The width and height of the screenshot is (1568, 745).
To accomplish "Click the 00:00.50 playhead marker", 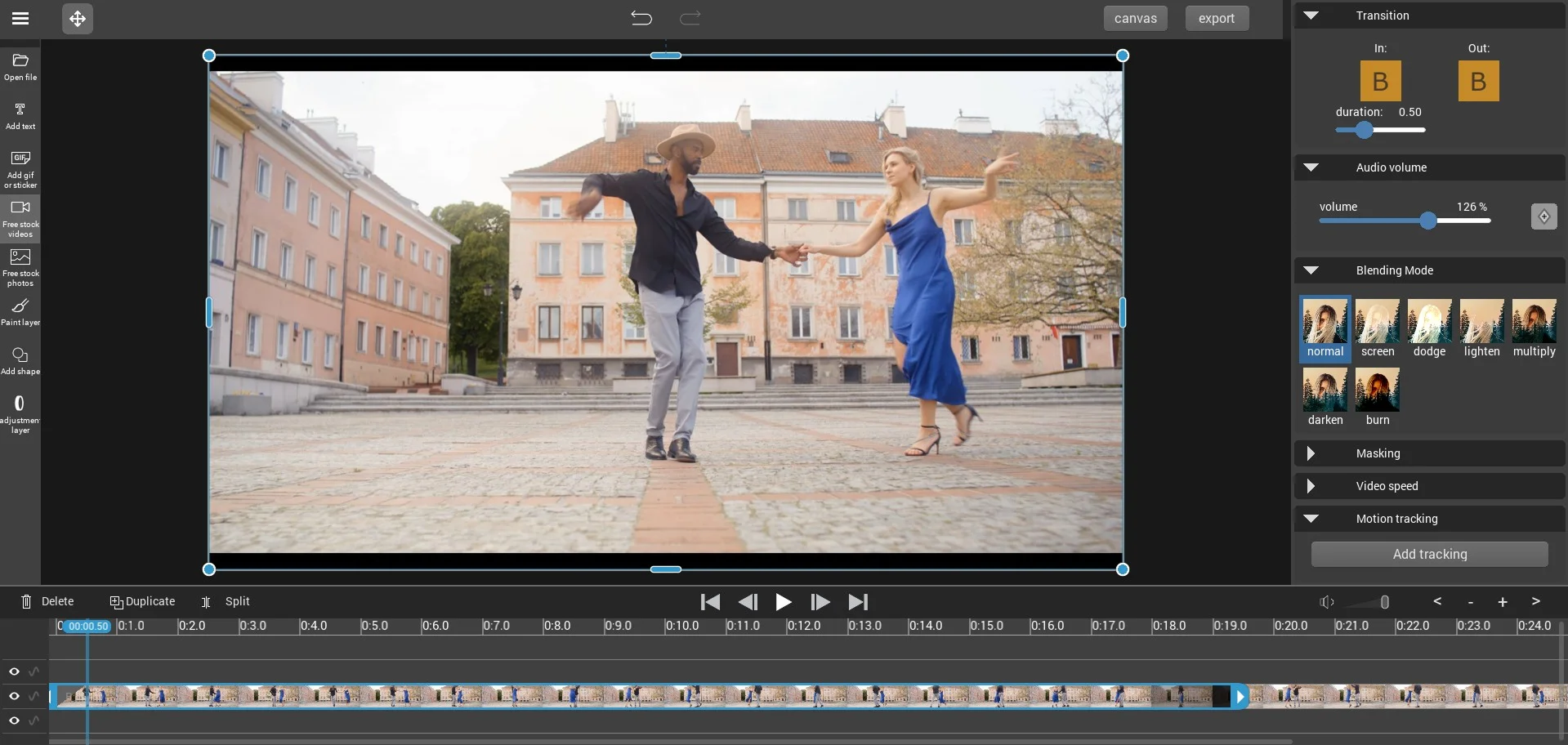I will tap(87, 627).
